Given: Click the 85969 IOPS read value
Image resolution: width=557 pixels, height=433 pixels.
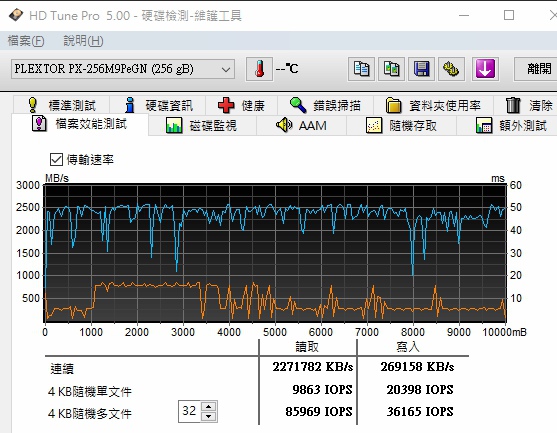Looking at the screenshot, I should pyautogui.click(x=319, y=412).
